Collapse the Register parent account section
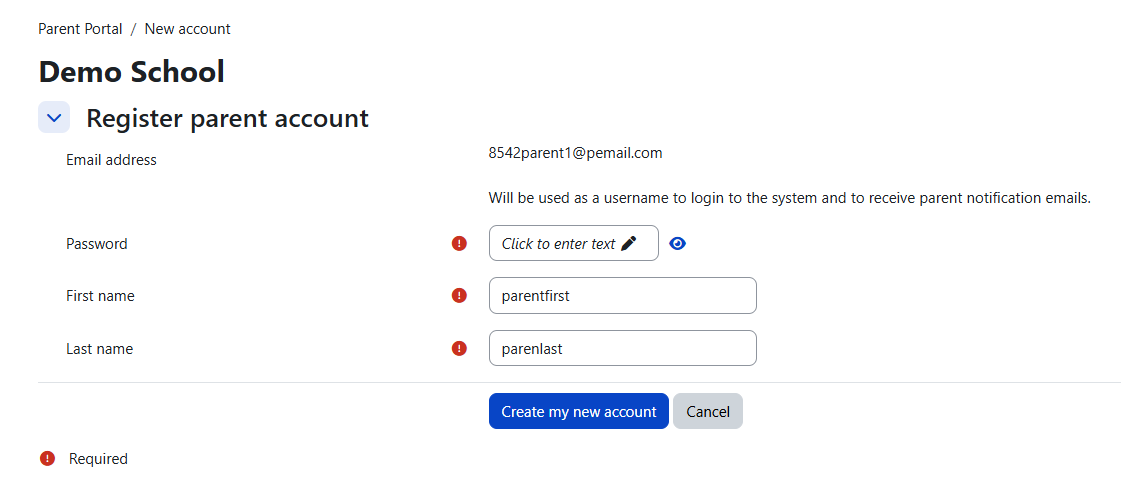 [x=54, y=117]
